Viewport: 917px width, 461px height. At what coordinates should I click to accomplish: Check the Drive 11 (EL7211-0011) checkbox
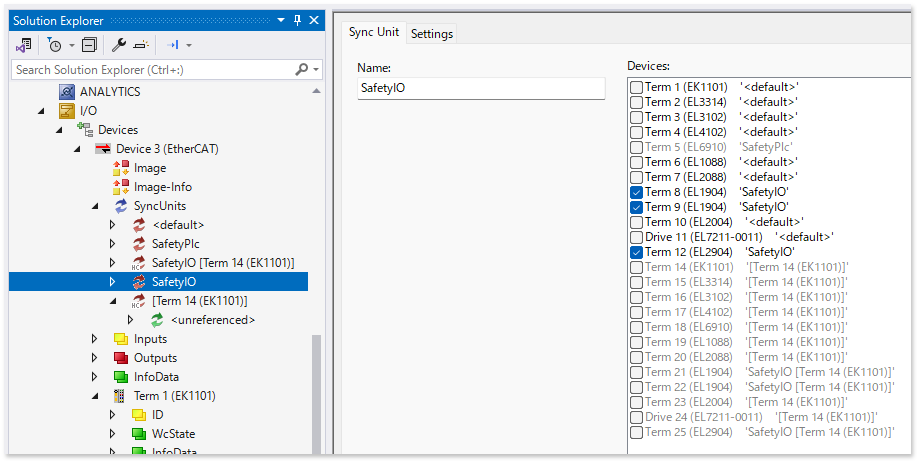[x=636, y=237]
